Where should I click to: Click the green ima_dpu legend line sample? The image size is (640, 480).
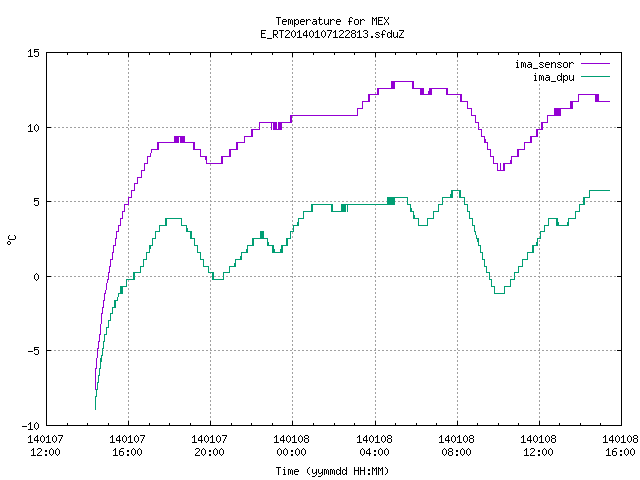(595, 76)
